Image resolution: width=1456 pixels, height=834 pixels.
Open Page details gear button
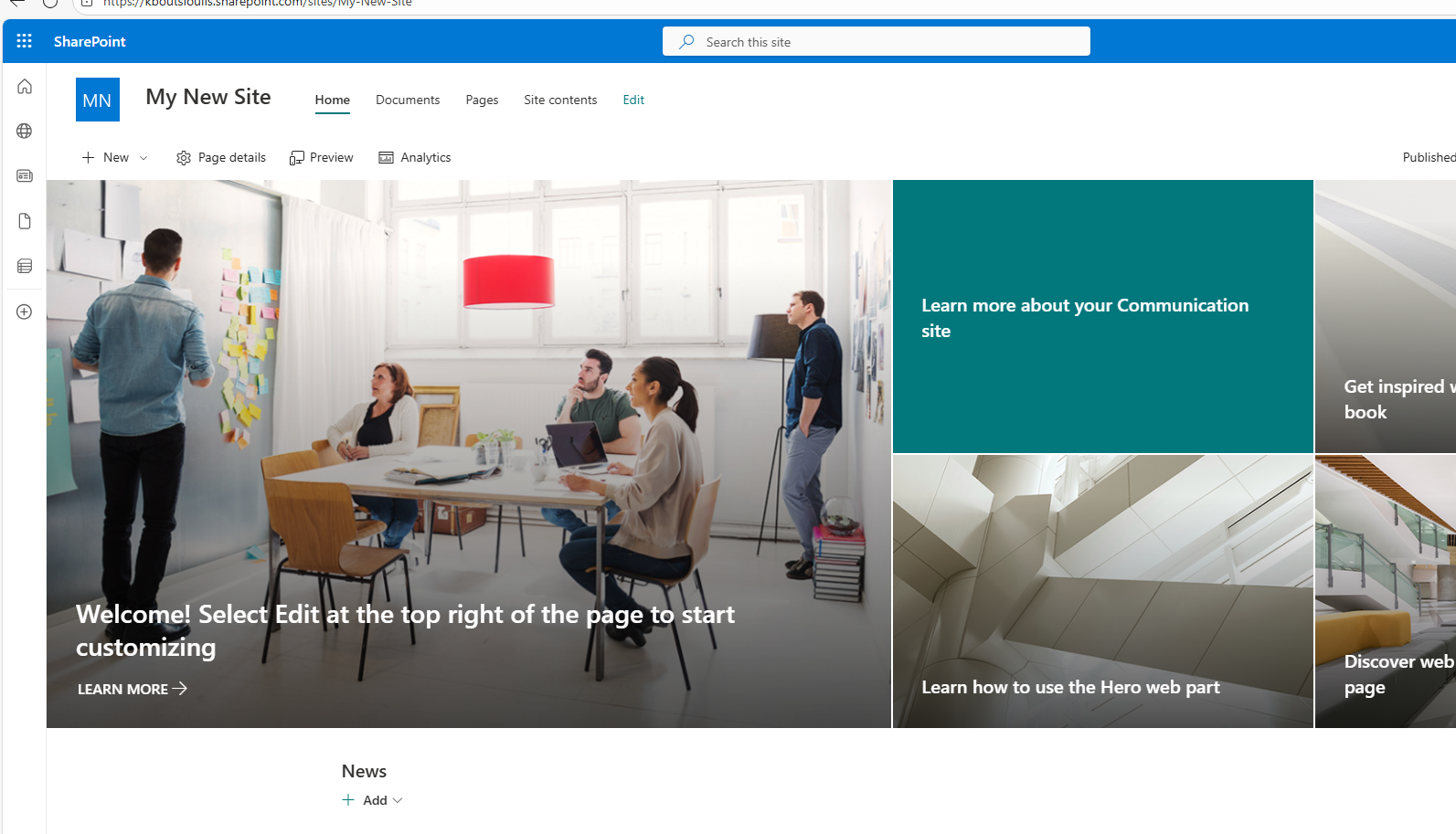tap(221, 158)
